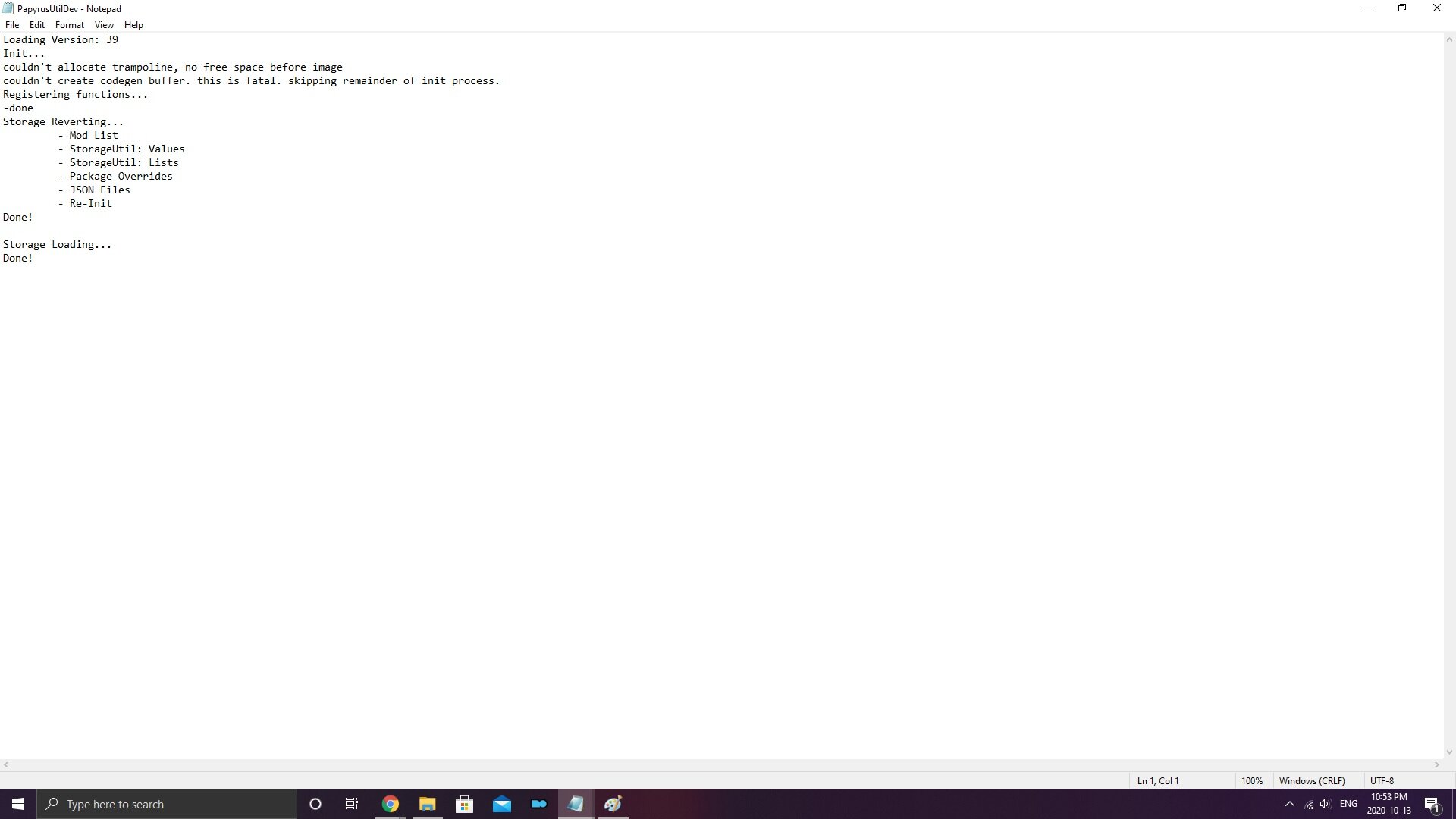
Task: Show hidden system tray icons
Action: point(1289,804)
